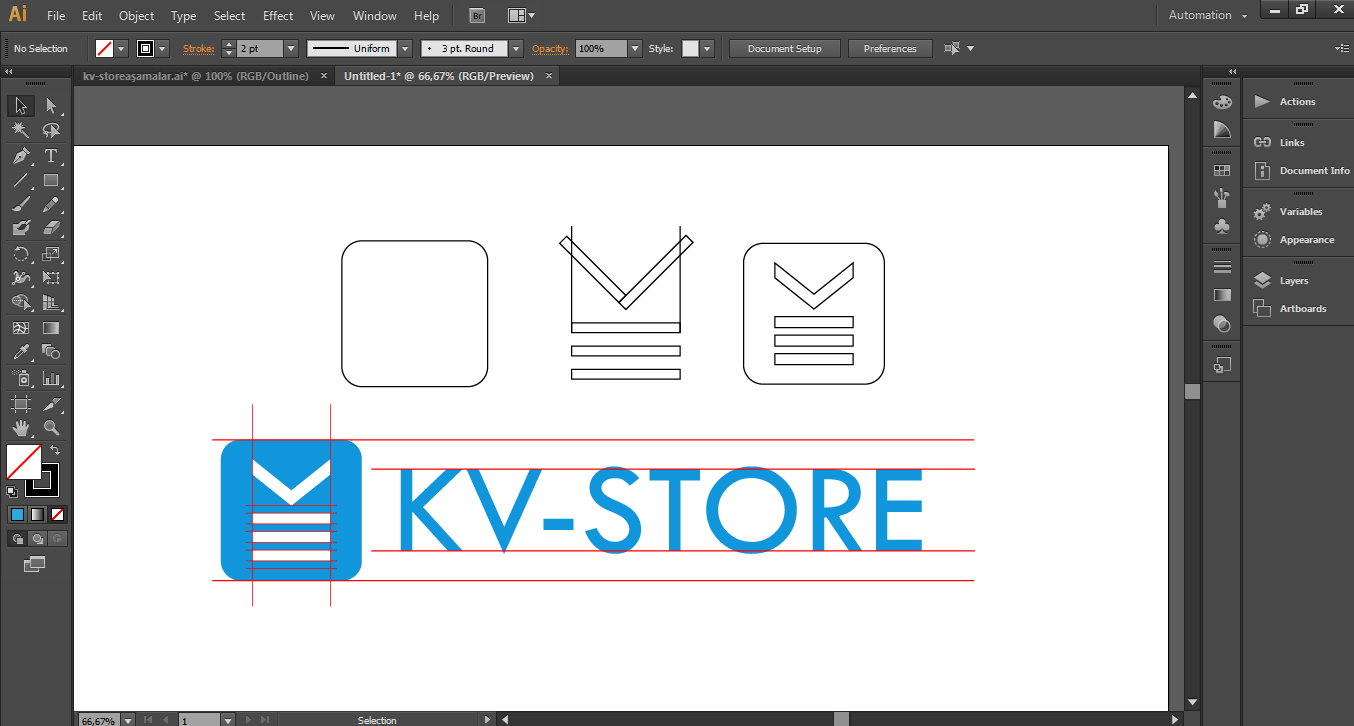
Task: Open fill color dropdown in control bar
Action: click(x=121, y=48)
